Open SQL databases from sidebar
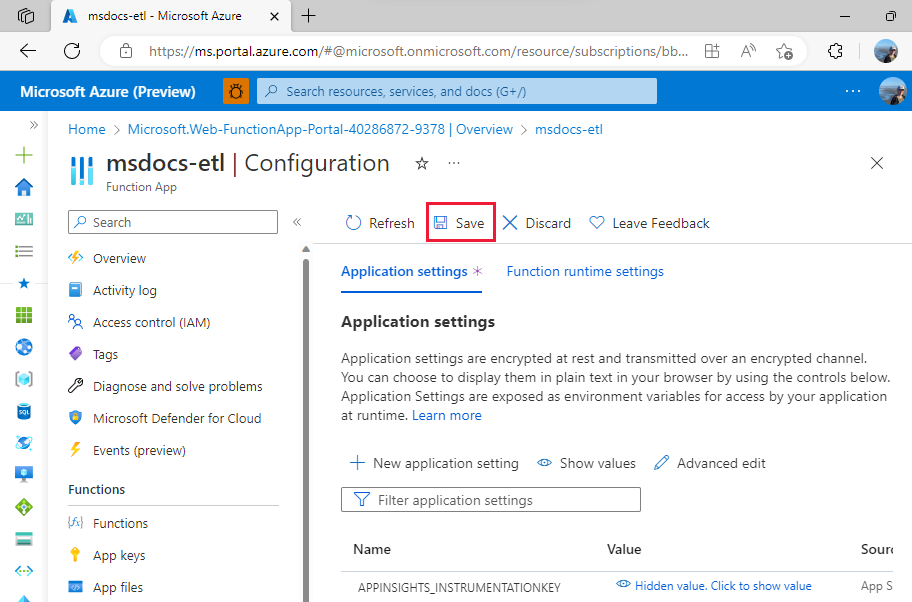Screen dimensions: 912x602 tap(23, 411)
